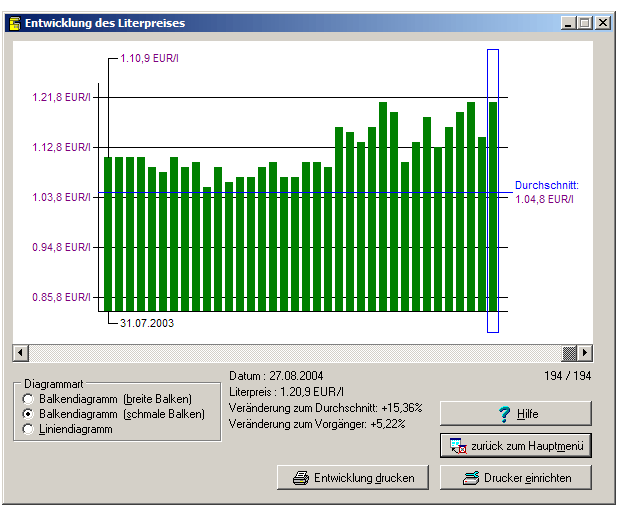Minimize the Entwicklung des Literpreises window
Screen dimensions: 618x514
pos(568,23)
